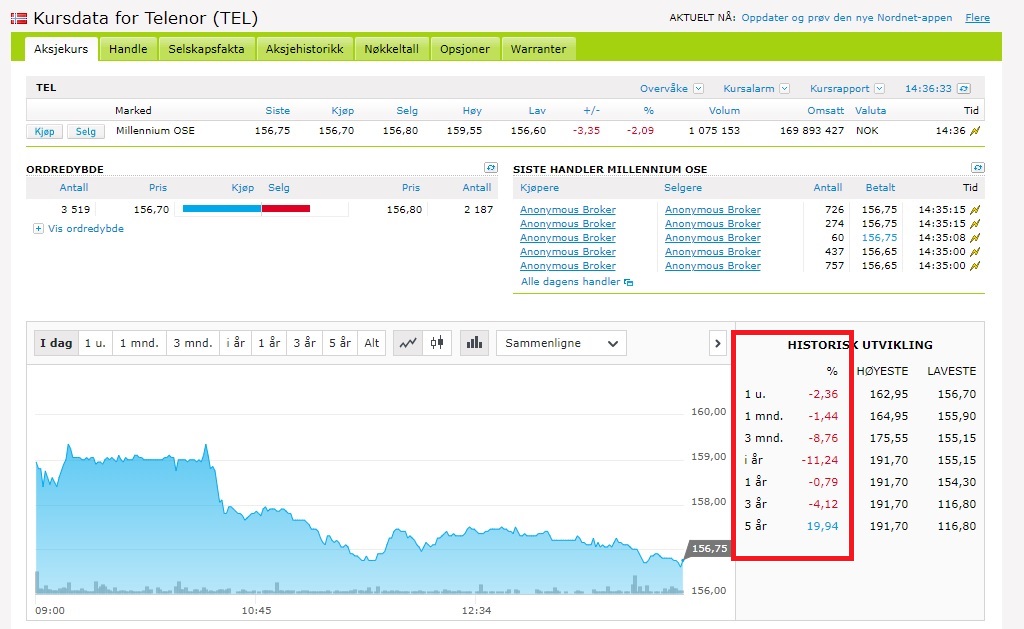Open Alle dagens handler link
Screen dimensions: 1024x629
tap(571, 282)
